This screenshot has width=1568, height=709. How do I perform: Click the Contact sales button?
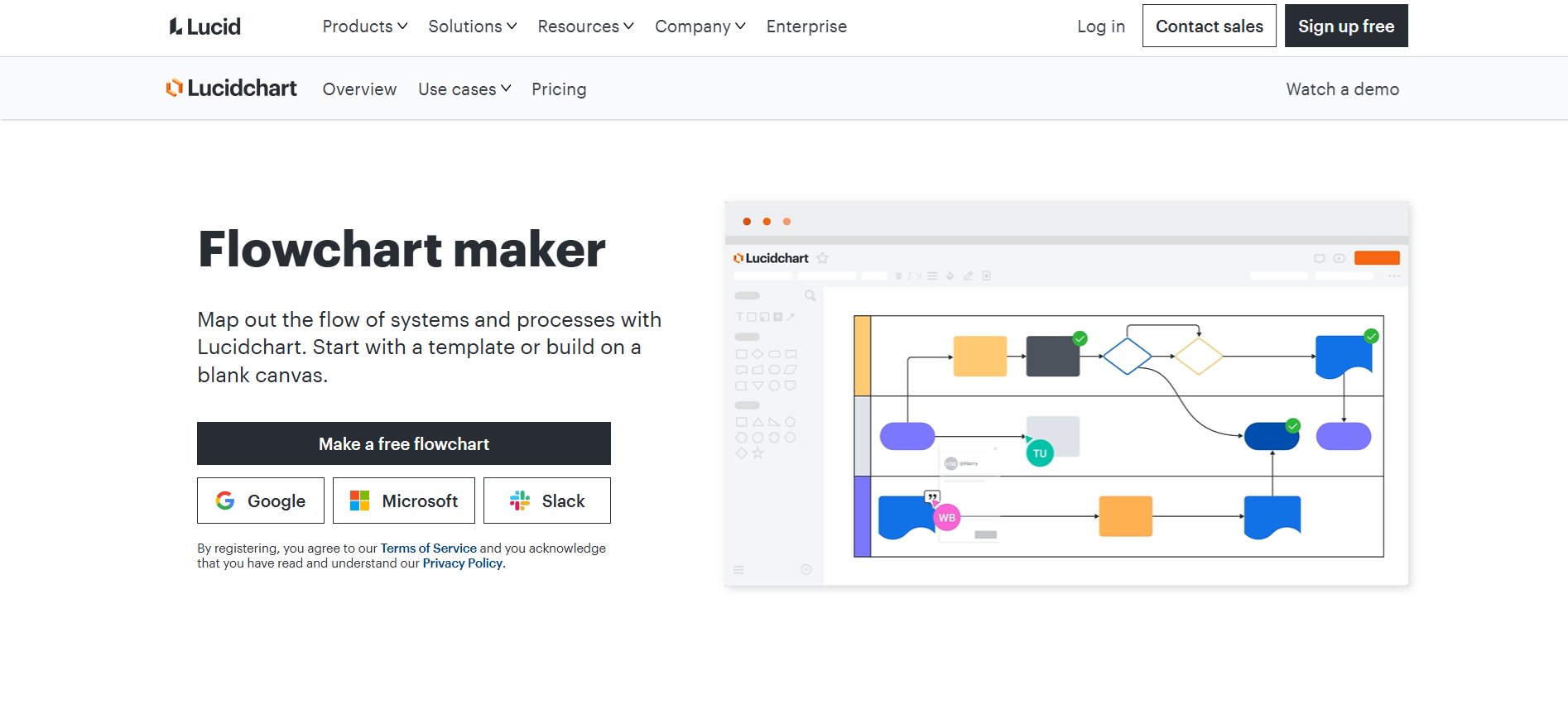[1210, 26]
